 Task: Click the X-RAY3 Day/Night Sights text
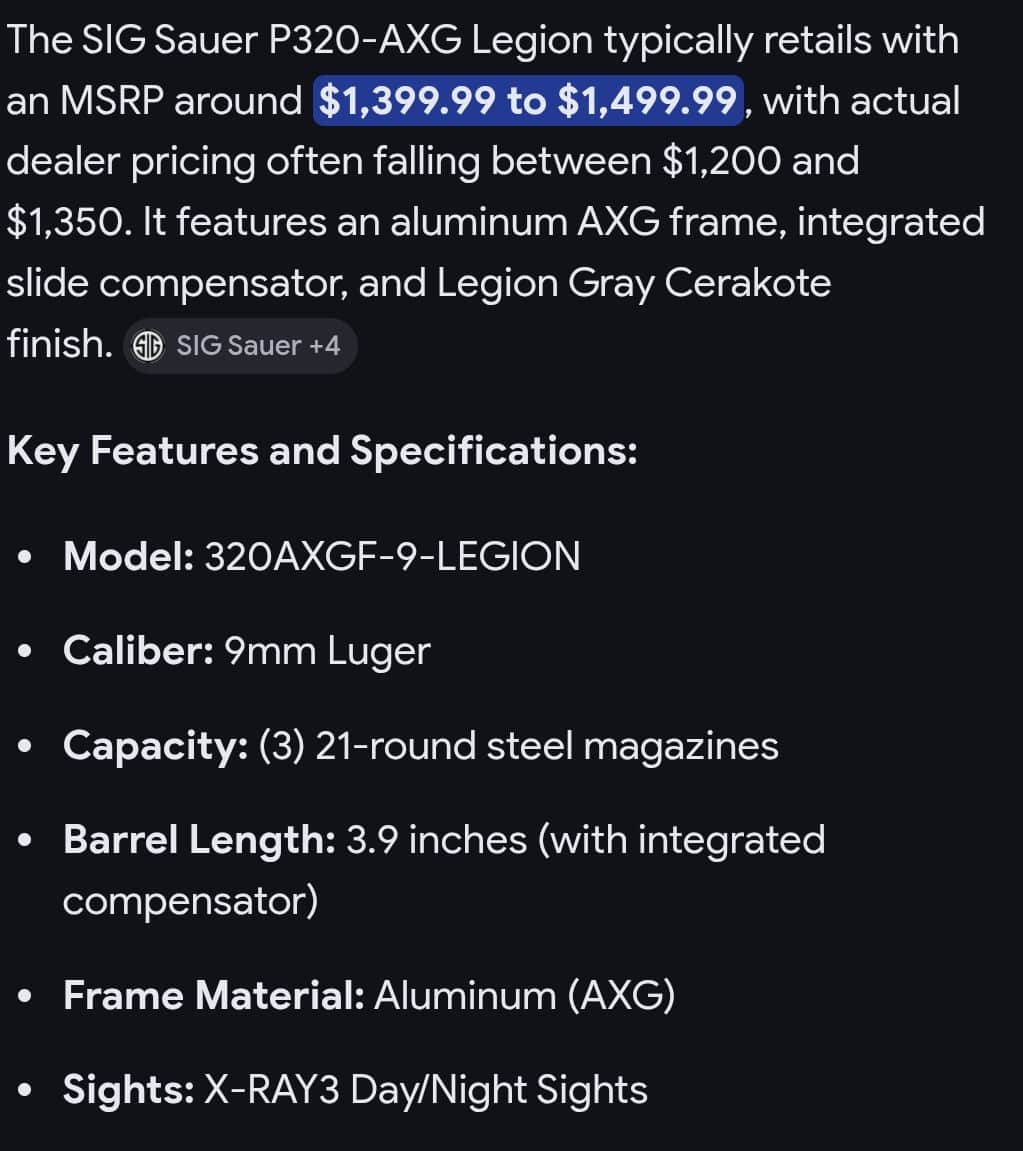pos(425,1090)
